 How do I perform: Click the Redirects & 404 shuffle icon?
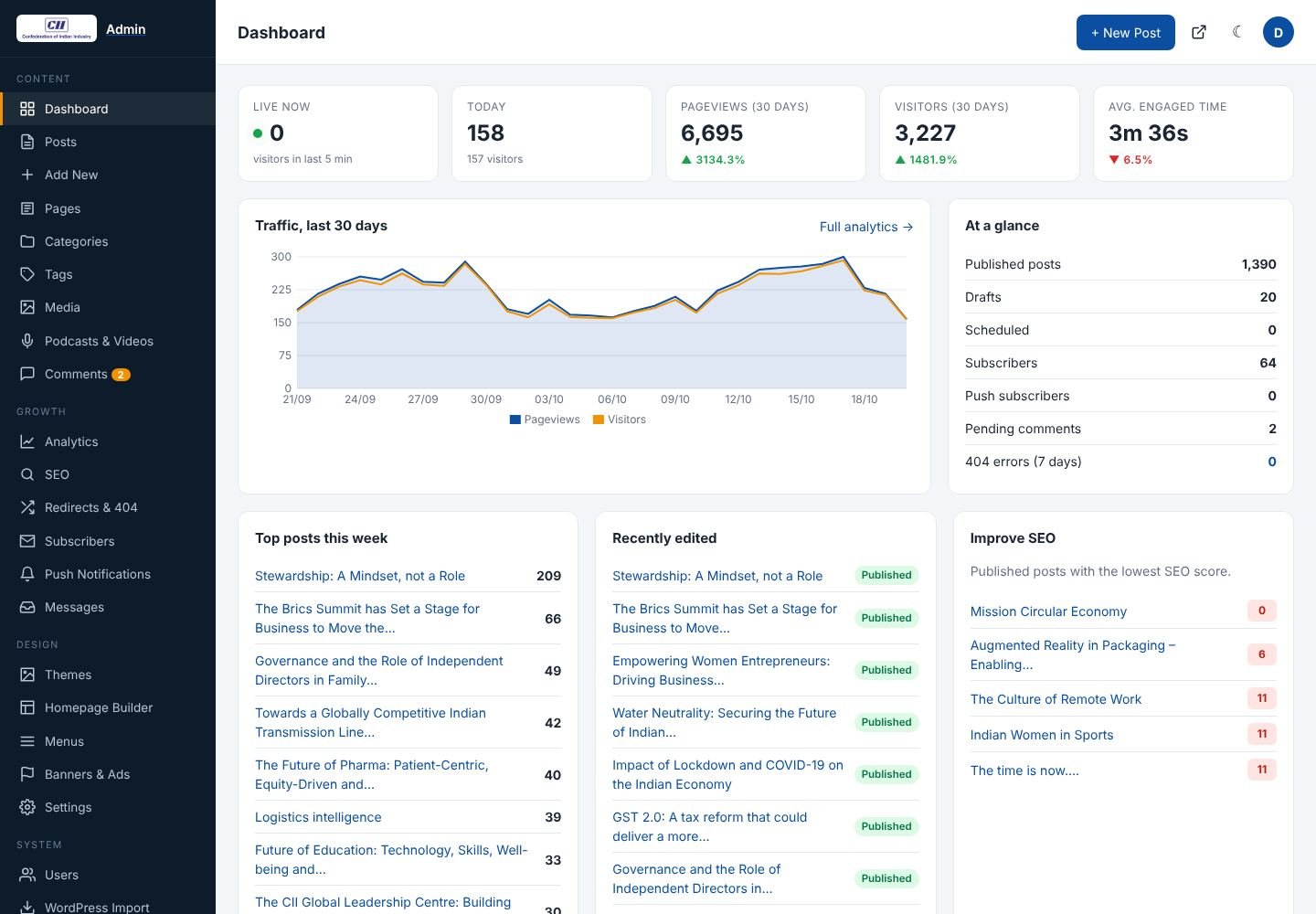tap(27, 507)
